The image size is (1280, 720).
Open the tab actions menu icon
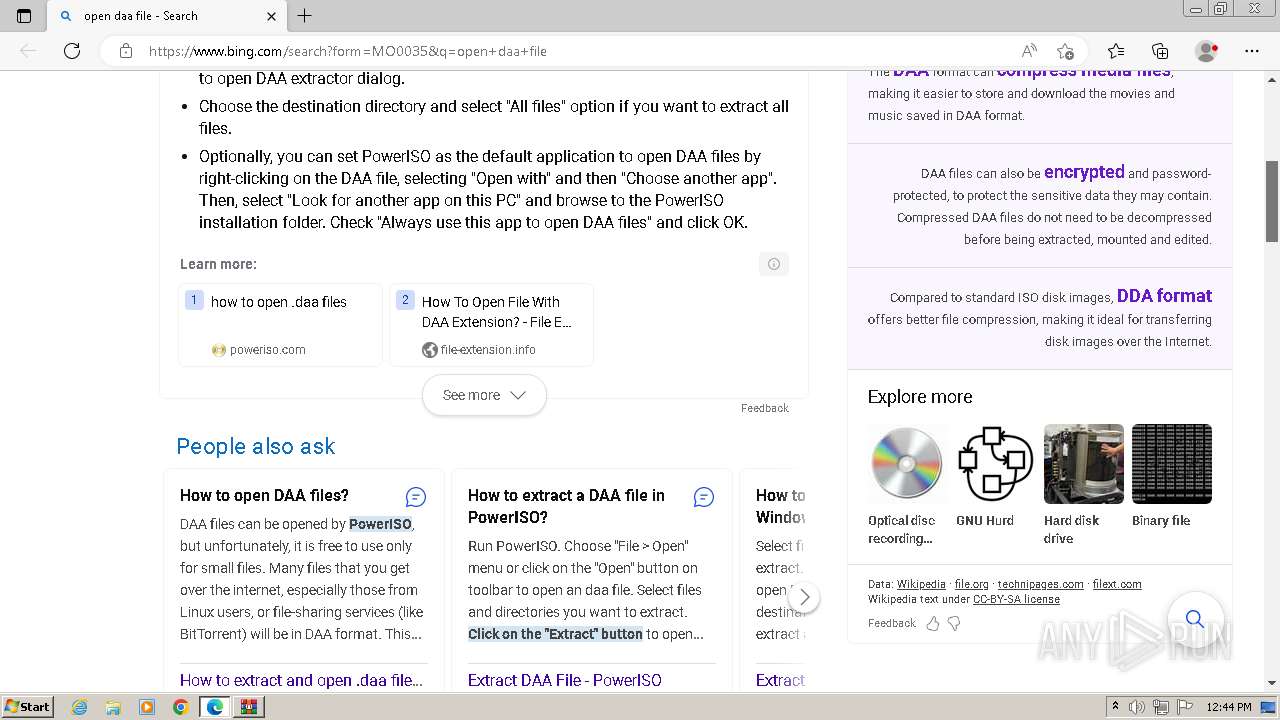coord(24,16)
